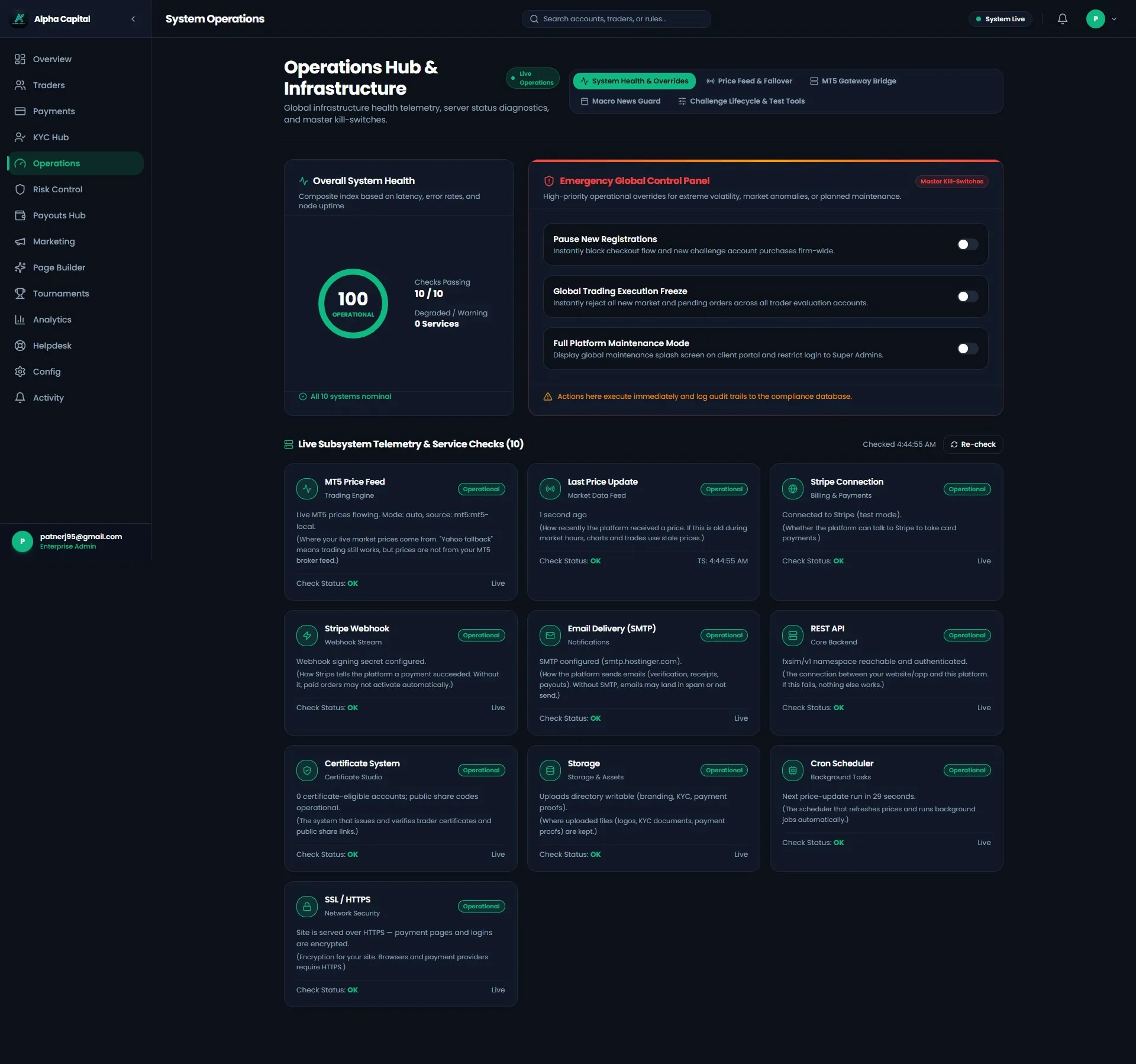Viewport: 1136px width, 1064px height.
Task: Open the user avatar dropdown chevron
Action: (x=1114, y=19)
